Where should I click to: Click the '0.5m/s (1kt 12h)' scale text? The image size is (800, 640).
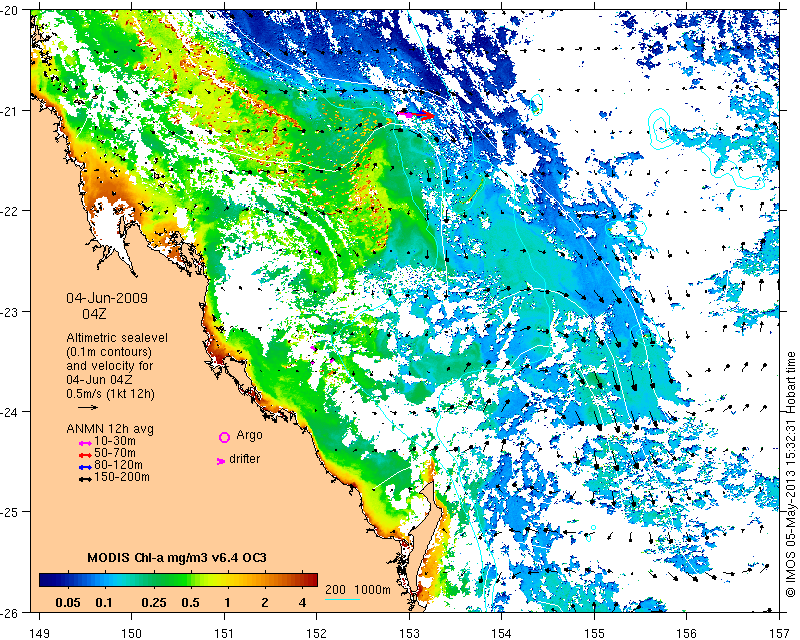(110, 394)
